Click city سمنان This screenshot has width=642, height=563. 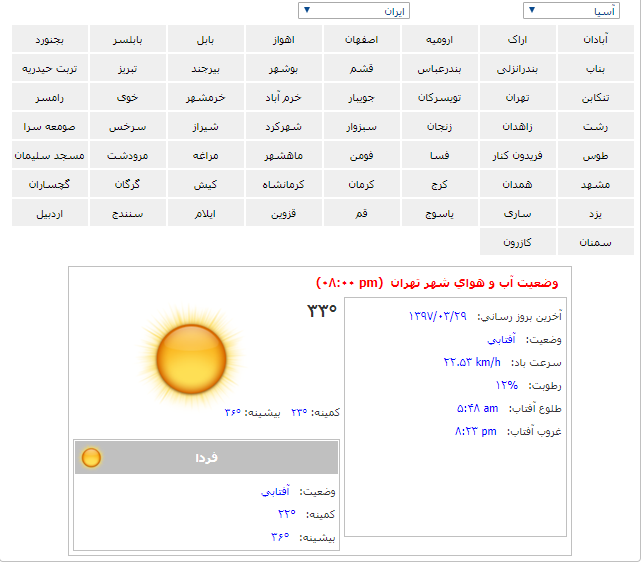coord(596,242)
